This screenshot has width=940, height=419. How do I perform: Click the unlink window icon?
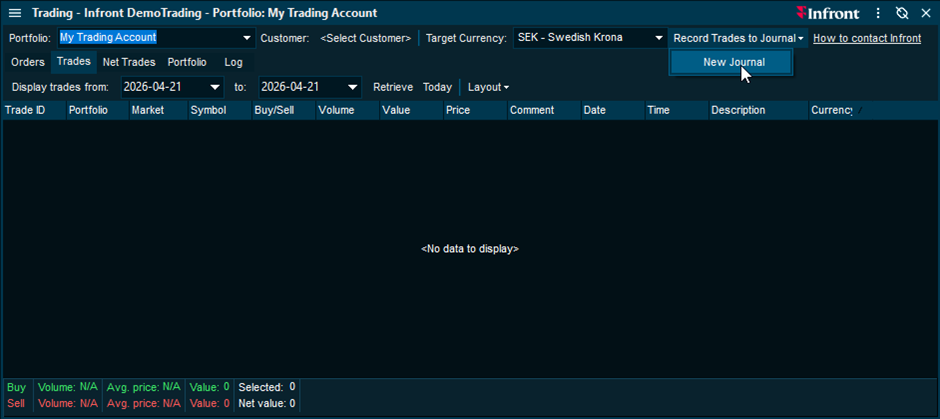pyautogui.click(x=902, y=13)
